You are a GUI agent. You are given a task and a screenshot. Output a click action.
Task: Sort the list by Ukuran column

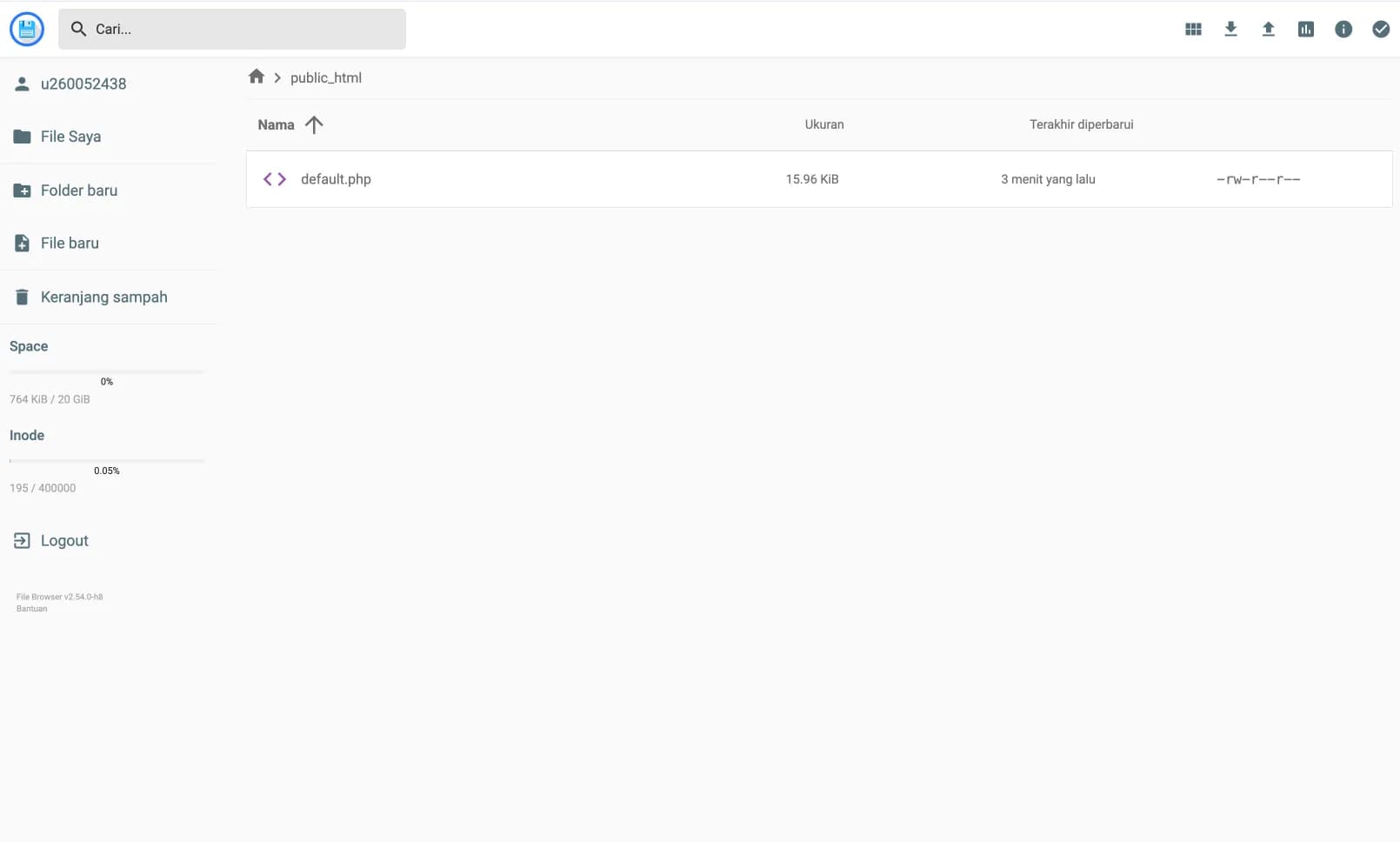[823, 124]
